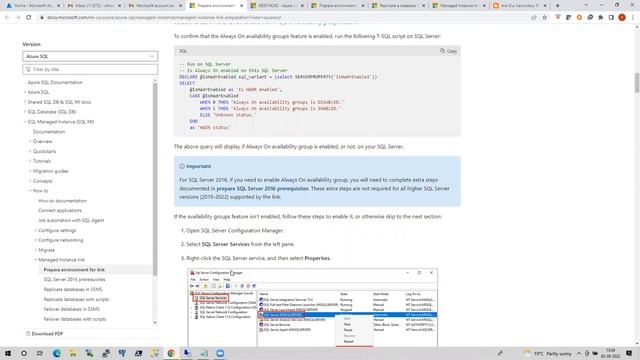Expand Shared SQL DB & SQL MI docs
Viewport: 640px width, 360px height.
[25, 102]
